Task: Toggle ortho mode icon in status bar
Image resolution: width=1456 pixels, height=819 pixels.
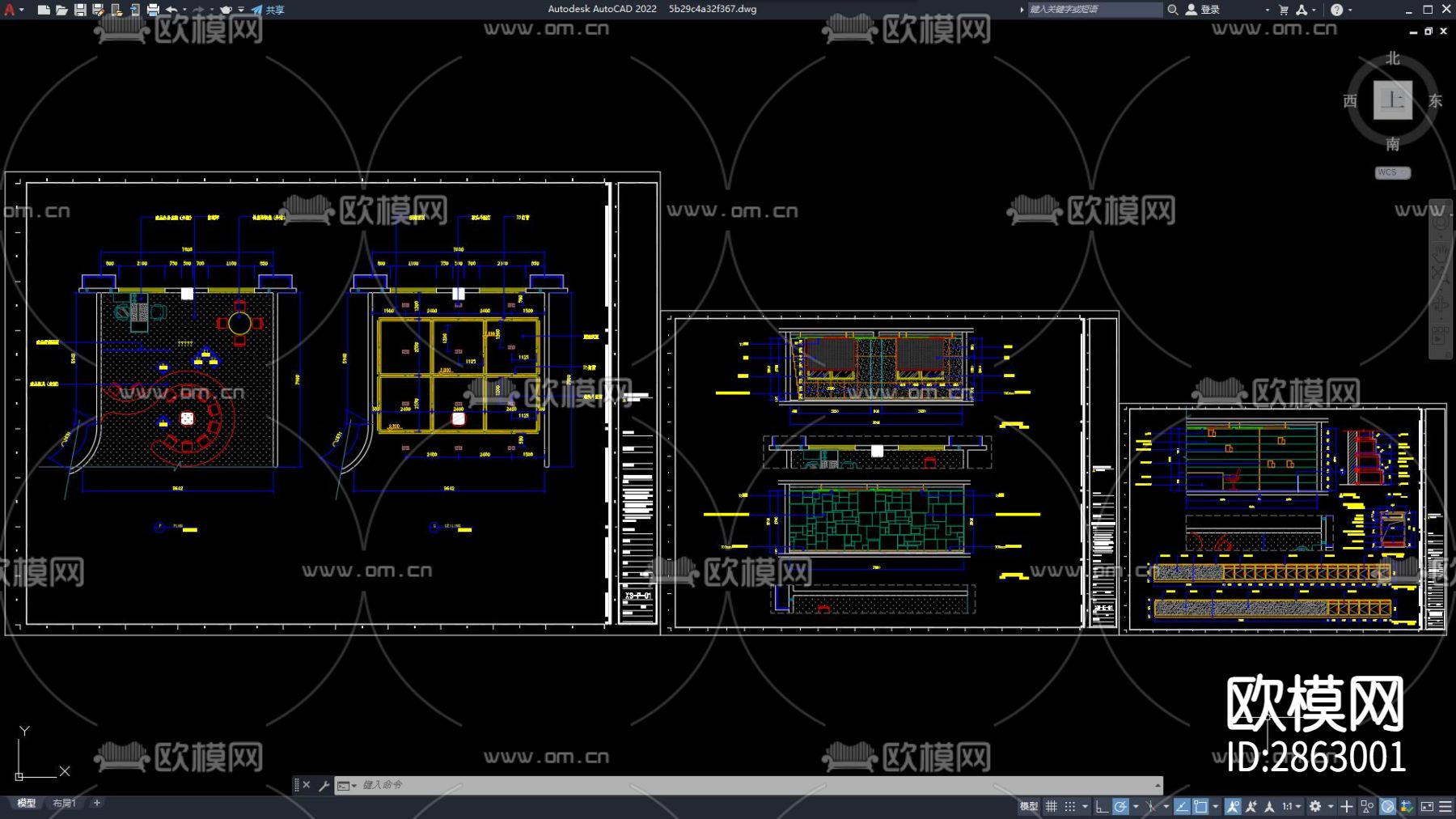Action: point(1101,806)
